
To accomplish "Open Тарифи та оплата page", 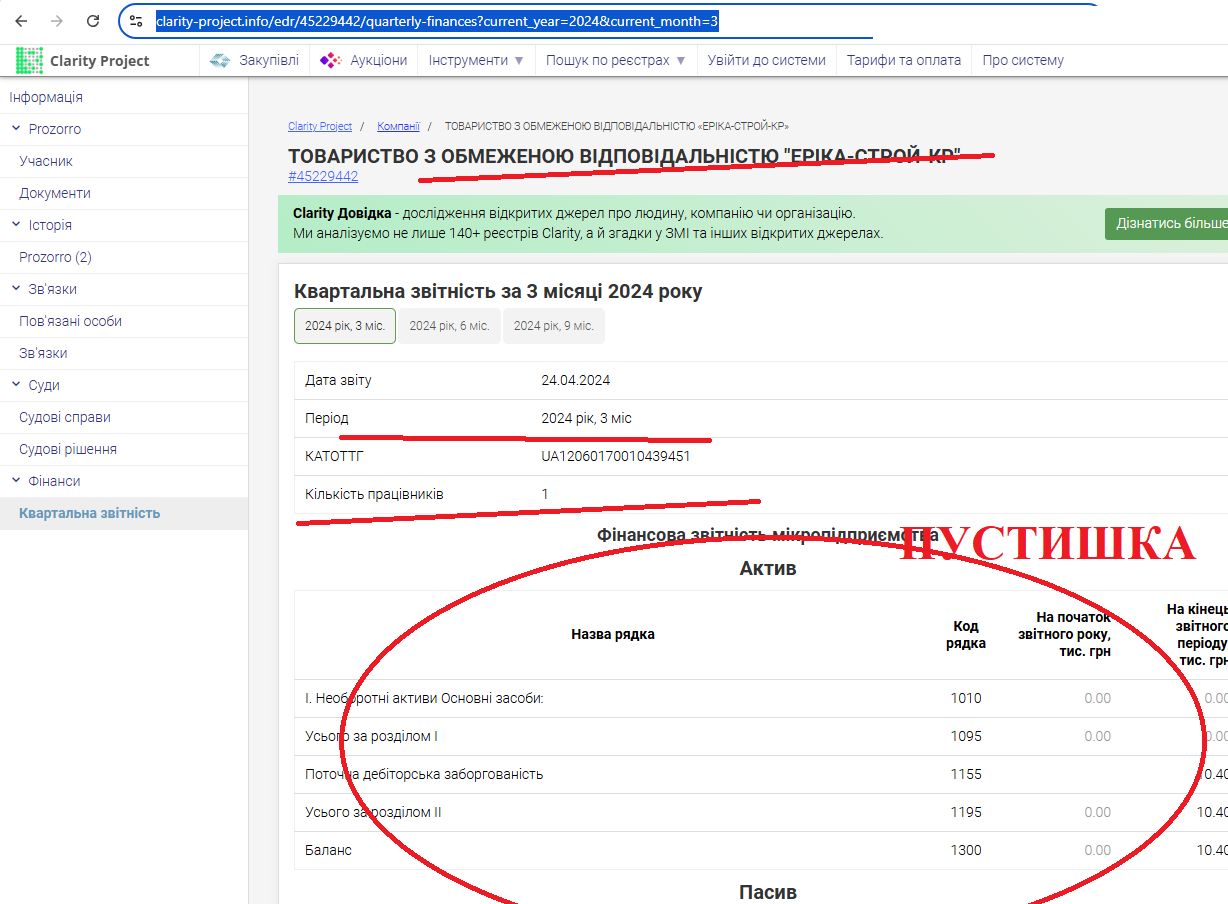I will coord(904,60).
